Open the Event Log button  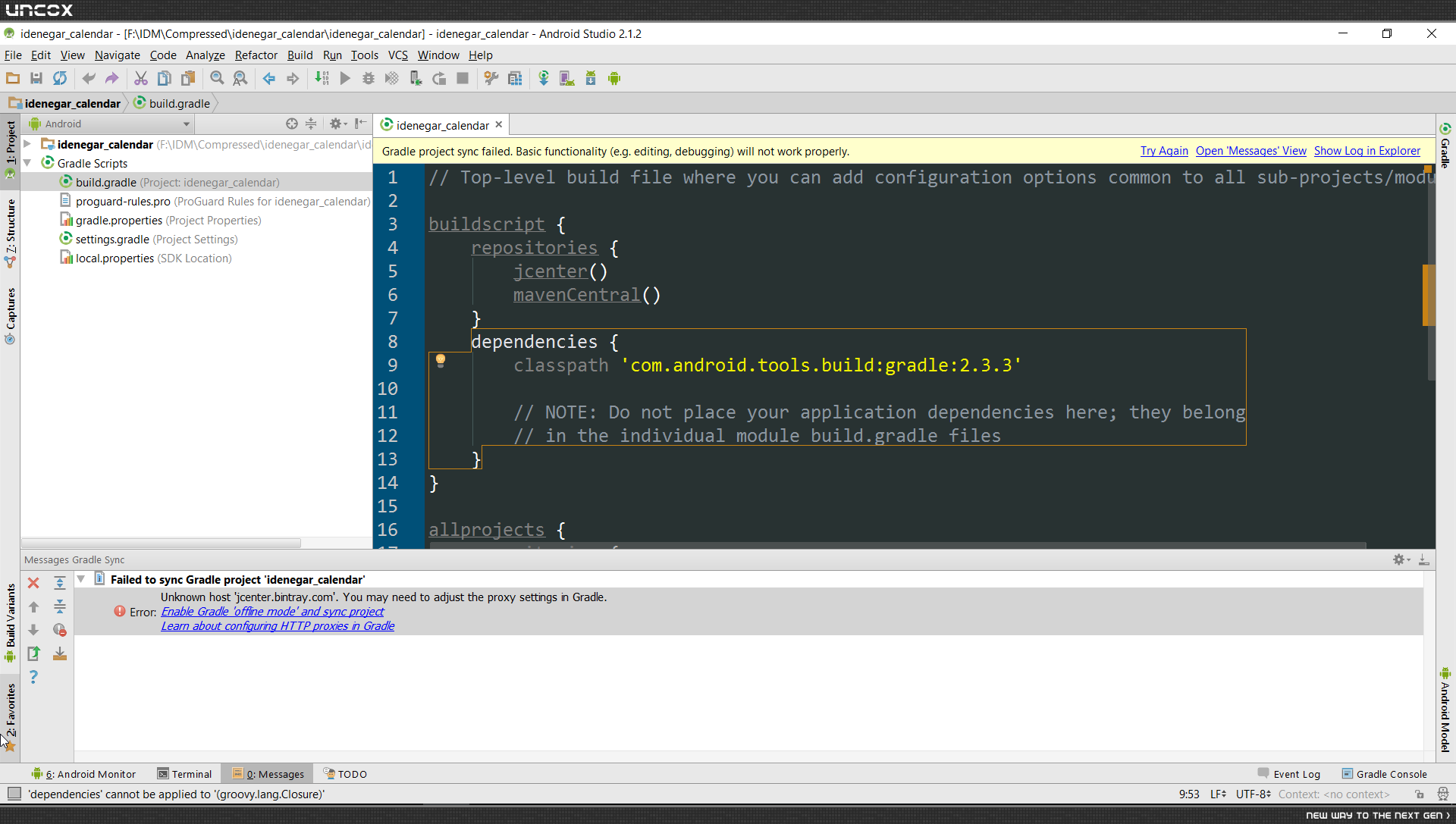coord(1289,774)
